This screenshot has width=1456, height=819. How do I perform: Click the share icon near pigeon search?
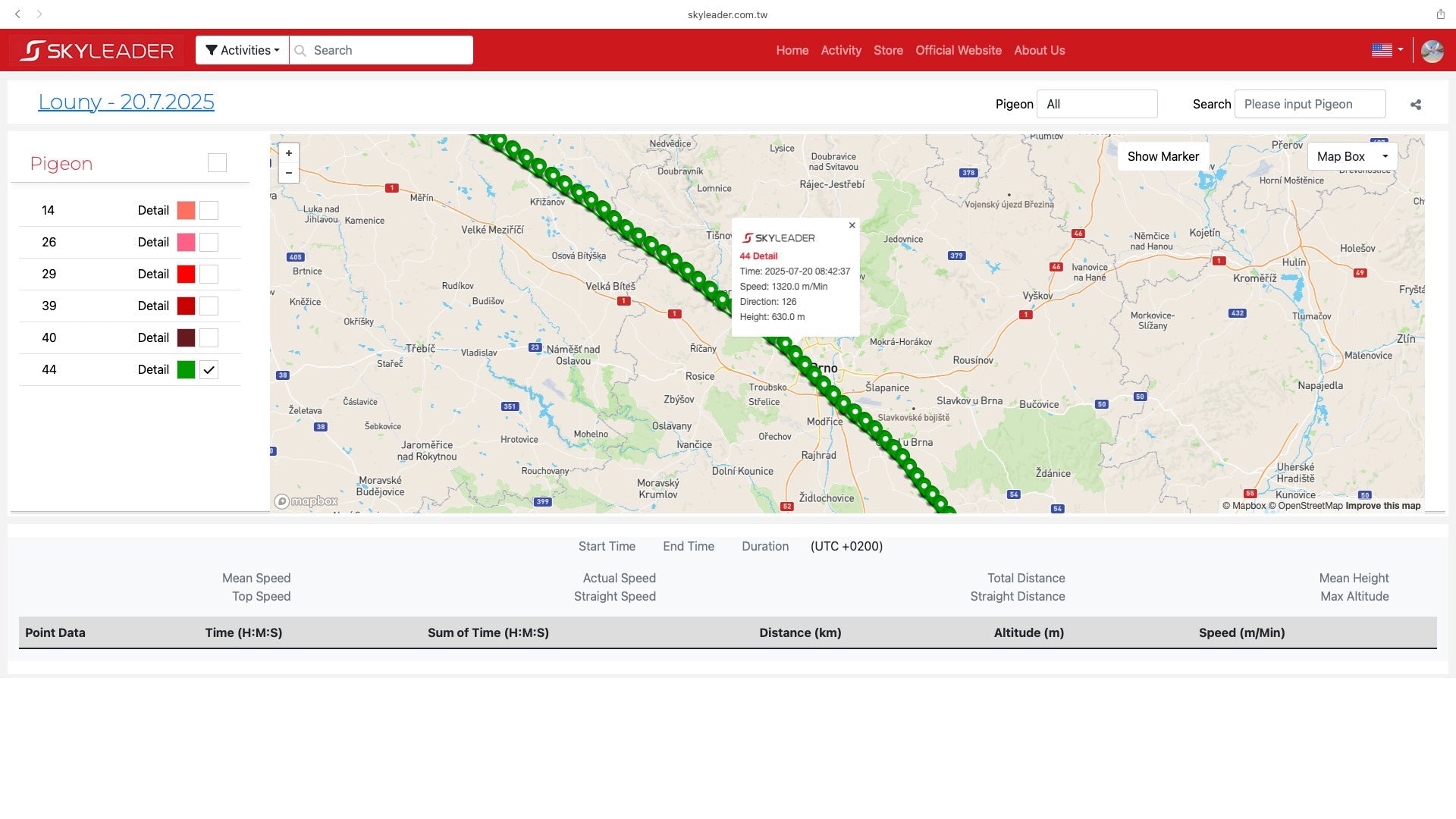(x=1415, y=105)
